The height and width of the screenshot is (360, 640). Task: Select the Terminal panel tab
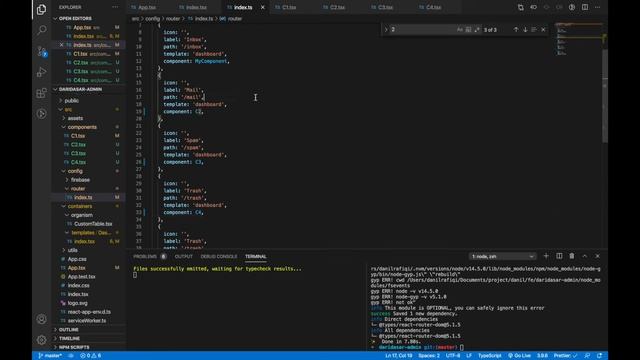(256, 256)
